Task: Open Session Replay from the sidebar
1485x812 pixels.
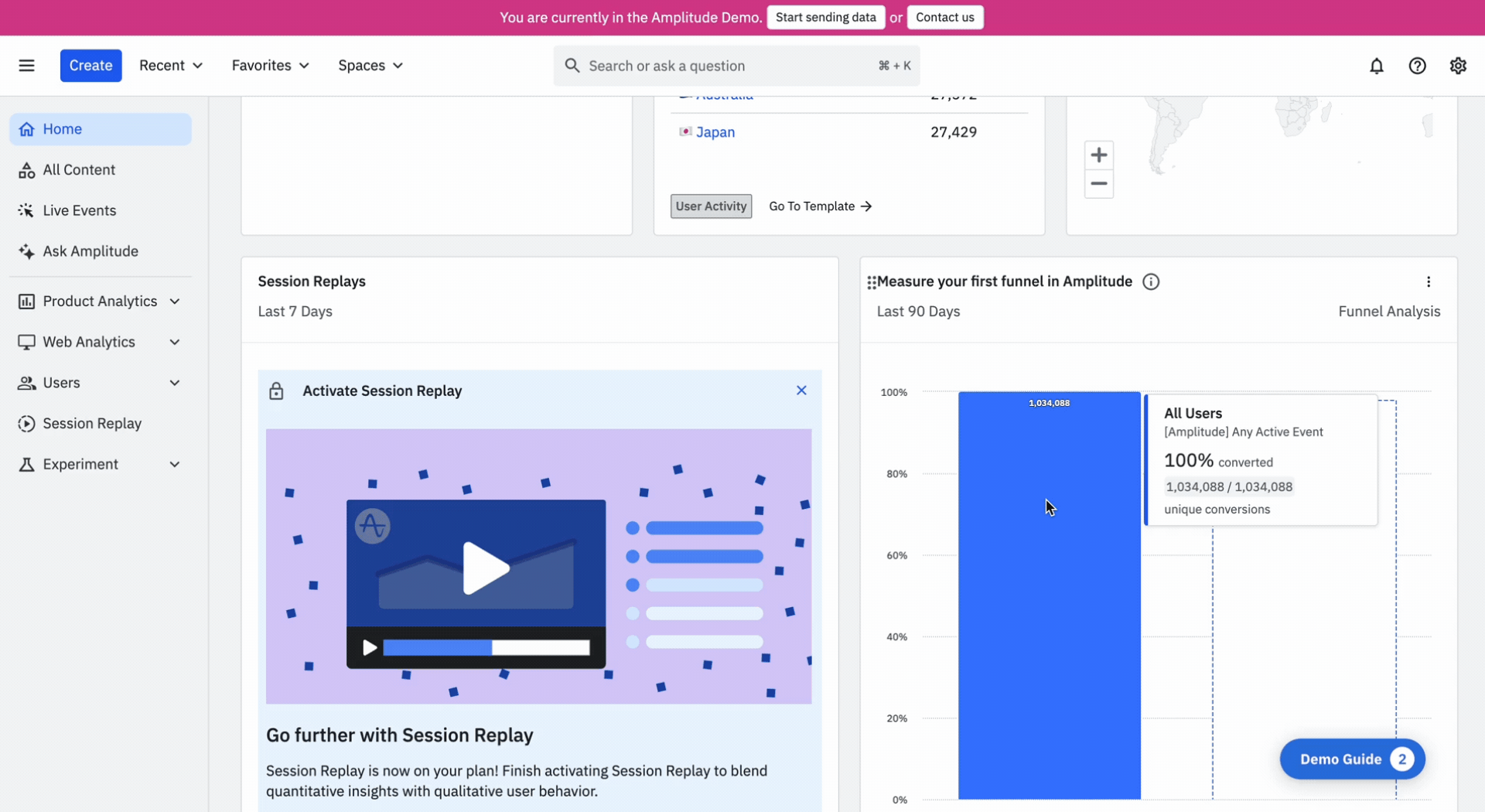Action: tap(92, 424)
